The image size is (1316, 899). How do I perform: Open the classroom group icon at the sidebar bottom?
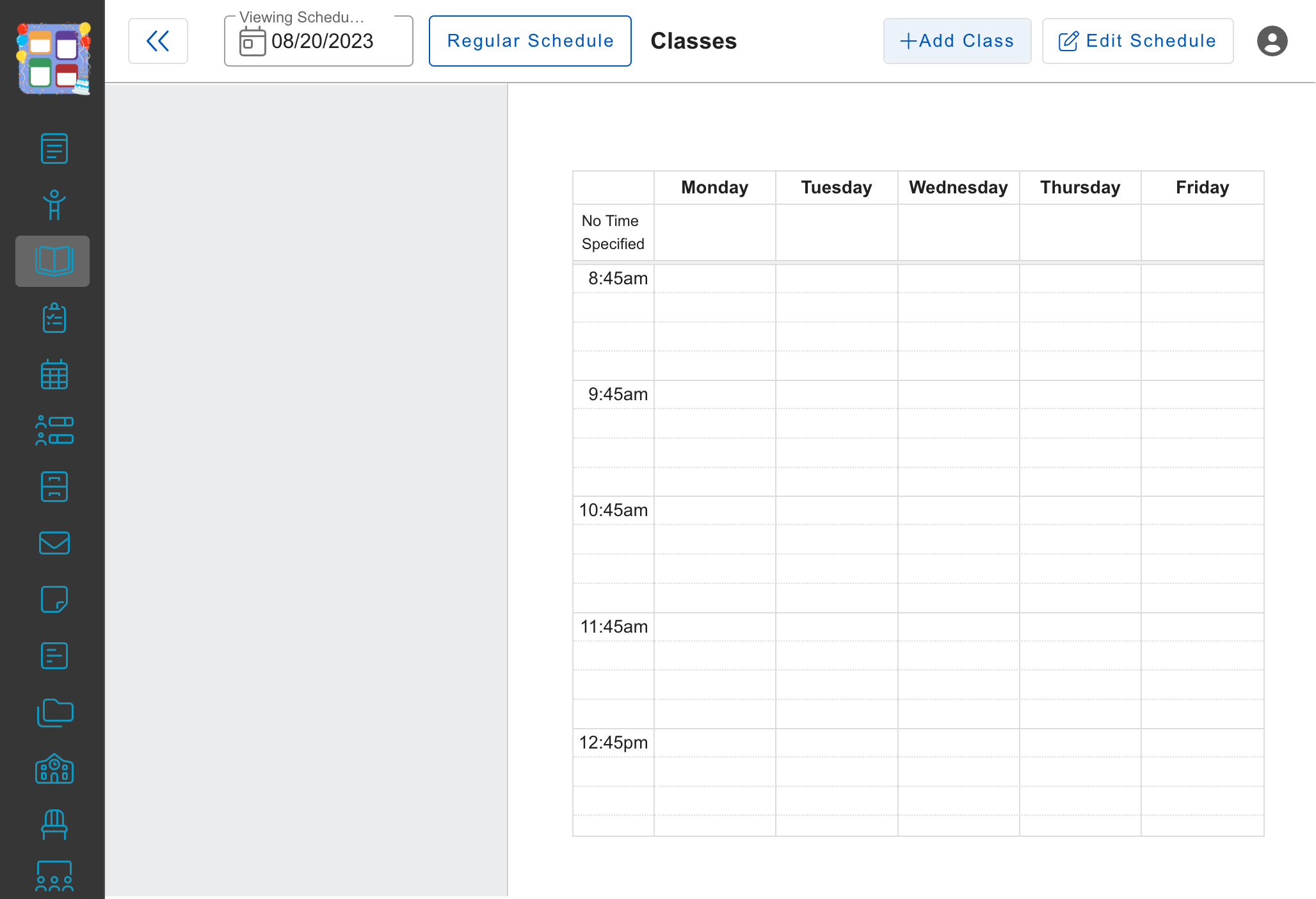(54, 877)
